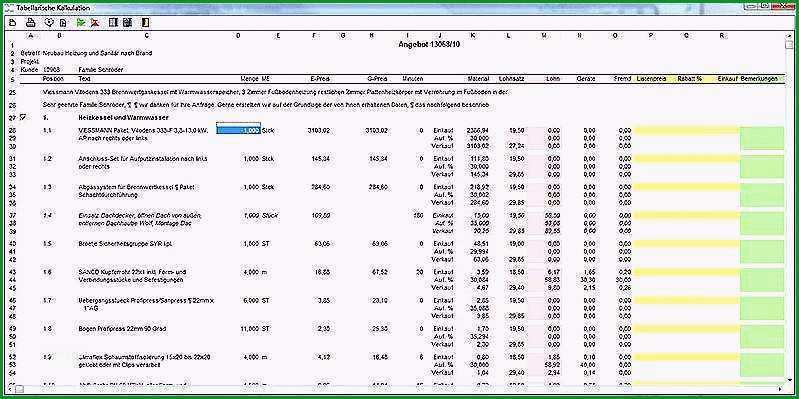Click the green Bemerkungen cell of position 1.1
The height and width of the screenshot is (399, 799).
coord(762,138)
